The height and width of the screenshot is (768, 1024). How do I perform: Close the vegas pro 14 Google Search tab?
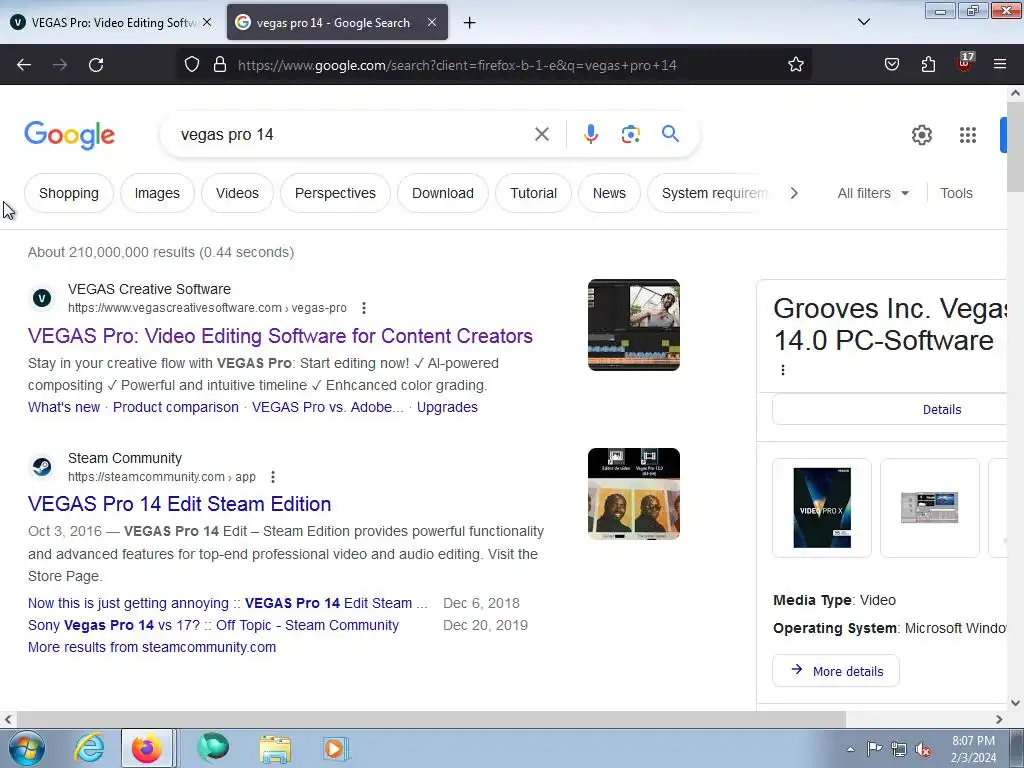pos(432,22)
